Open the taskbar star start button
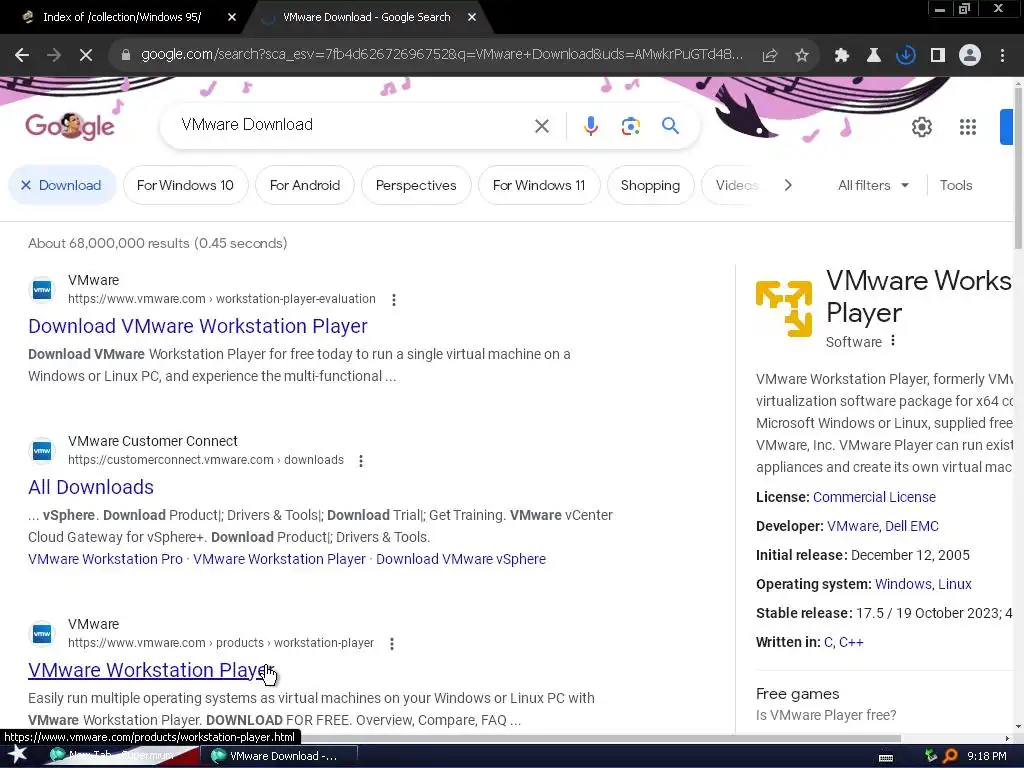The image size is (1024, 768). tap(17, 756)
